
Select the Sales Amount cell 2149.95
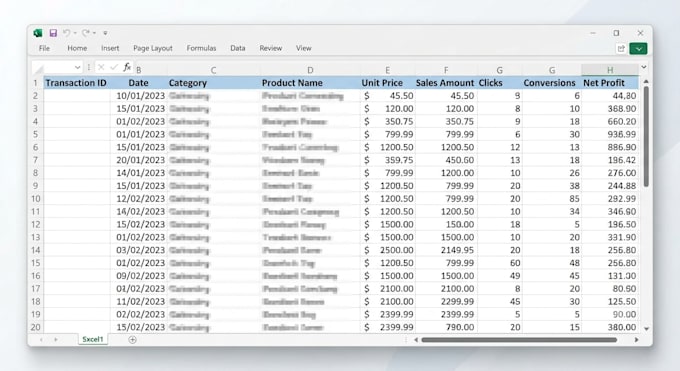pos(446,250)
